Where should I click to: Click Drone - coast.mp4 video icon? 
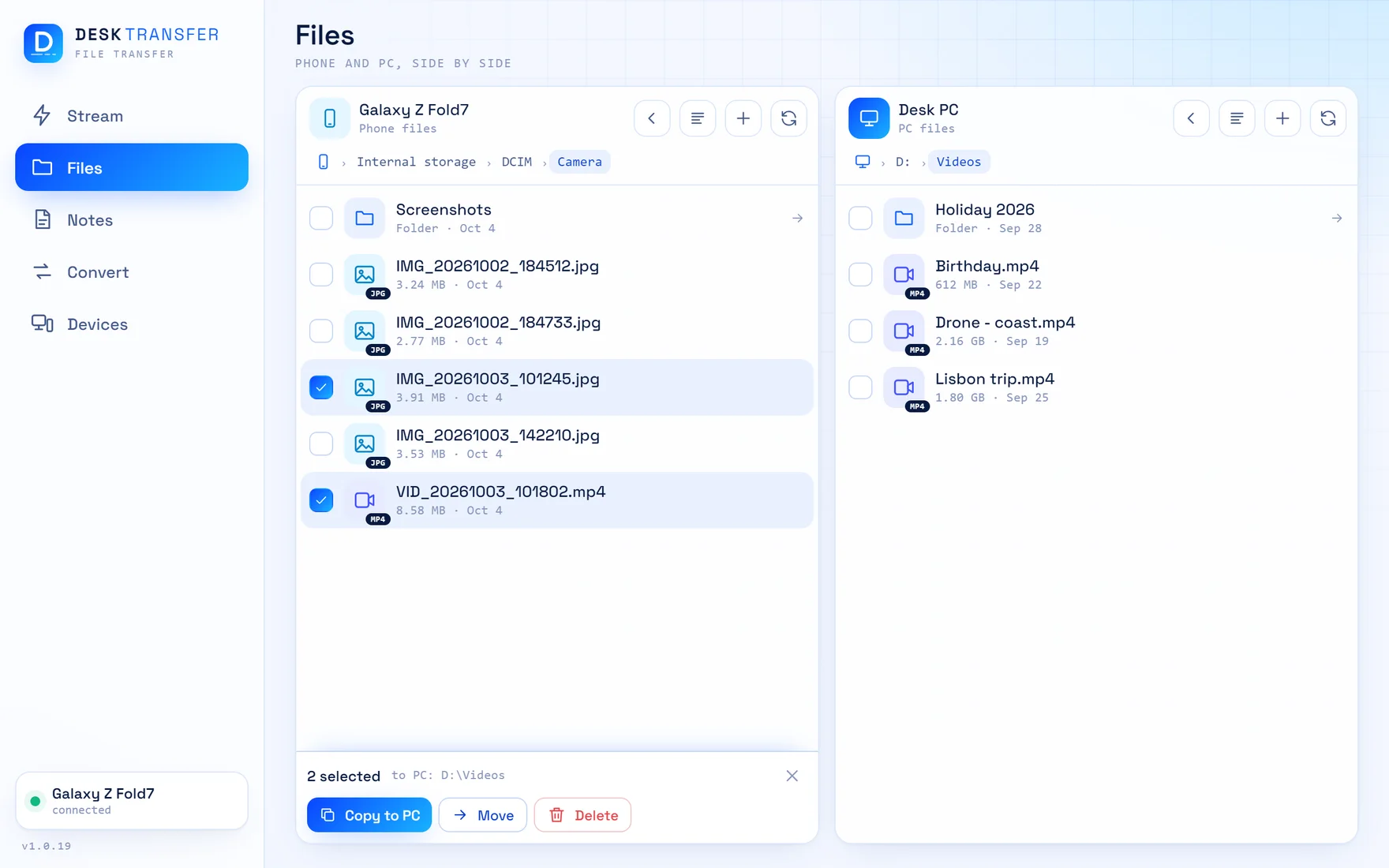point(904,331)
